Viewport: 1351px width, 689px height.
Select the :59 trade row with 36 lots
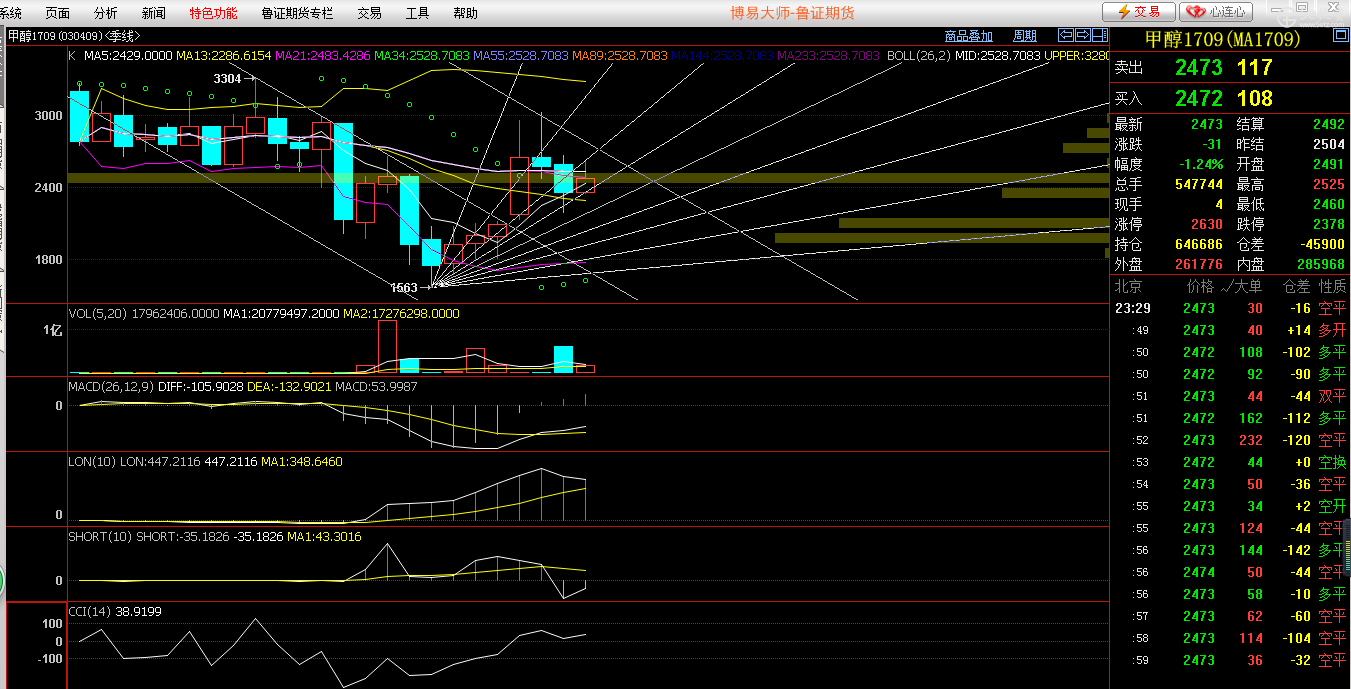(x=1230, y=660)
